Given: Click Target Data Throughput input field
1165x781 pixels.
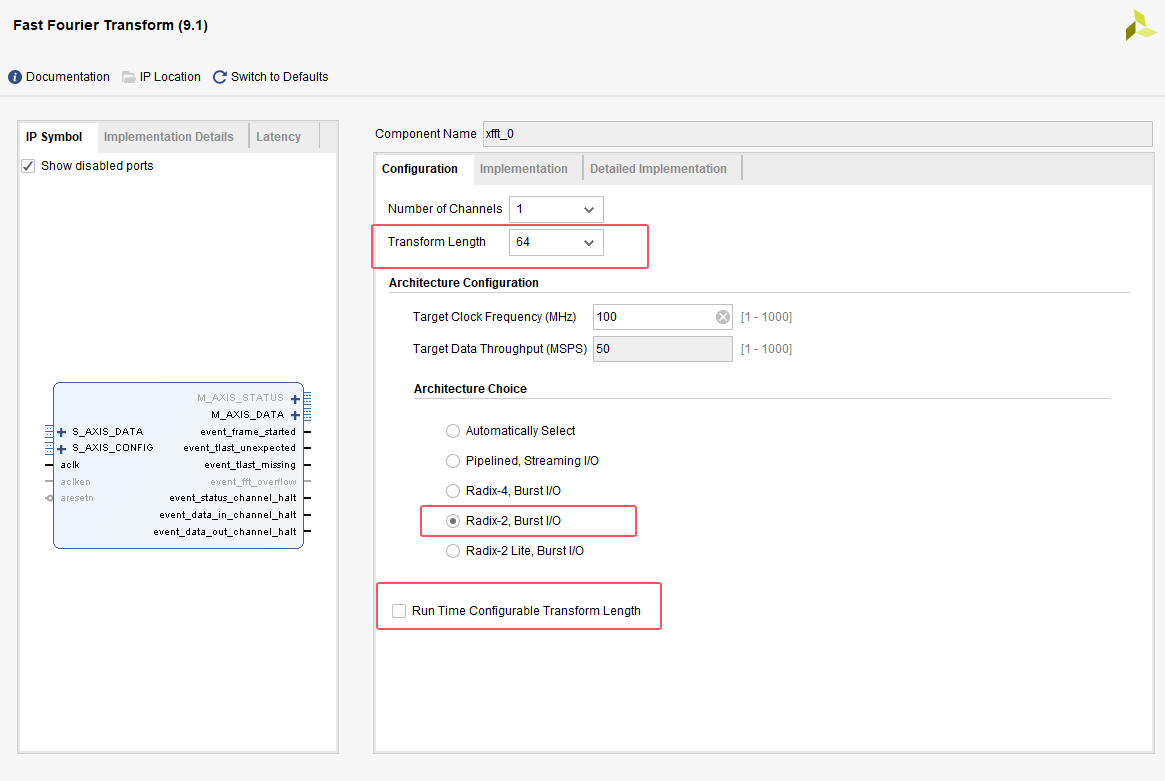Looking at the screenshot, I should 663,349.
